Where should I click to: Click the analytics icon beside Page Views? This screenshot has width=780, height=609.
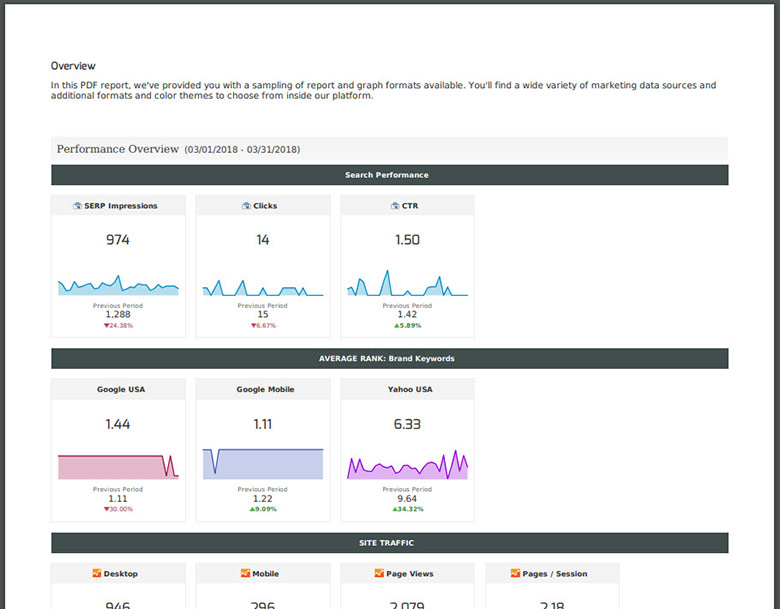click(x=379, y=574)
